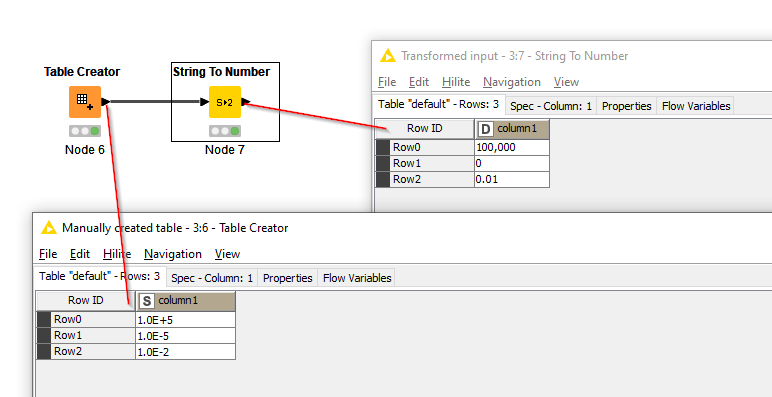Open Hilite menu in String To Number window
Screen dimensions: 772x397
[456, 82]
